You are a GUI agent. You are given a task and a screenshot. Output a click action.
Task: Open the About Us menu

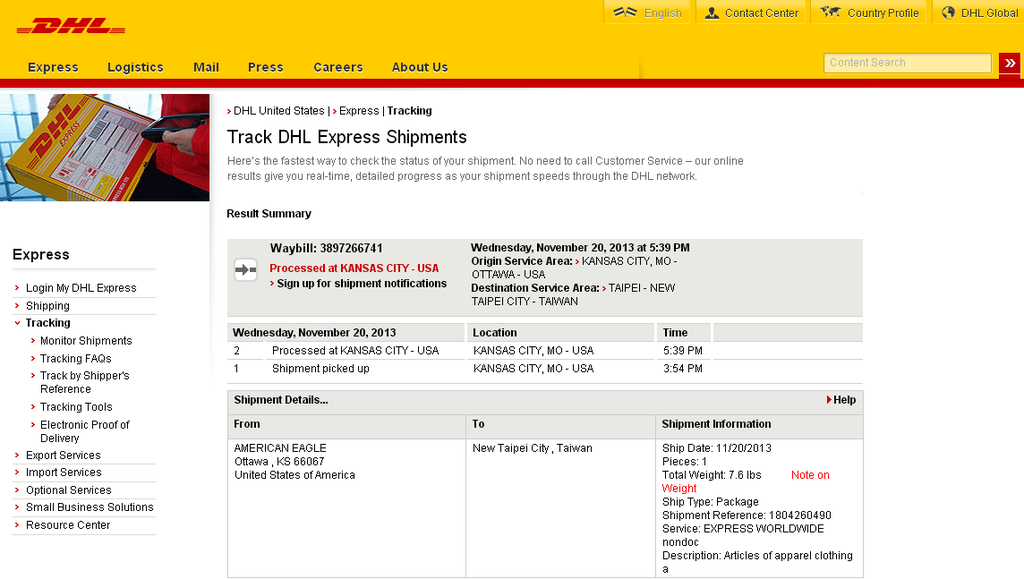coord(420,67)
